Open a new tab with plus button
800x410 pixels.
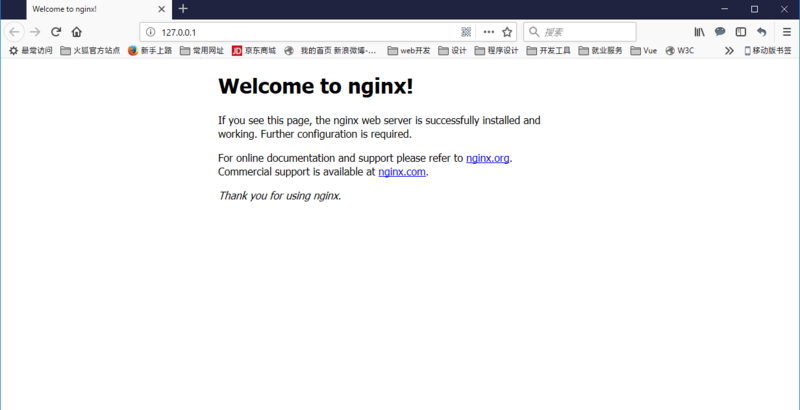coord(183,9)
